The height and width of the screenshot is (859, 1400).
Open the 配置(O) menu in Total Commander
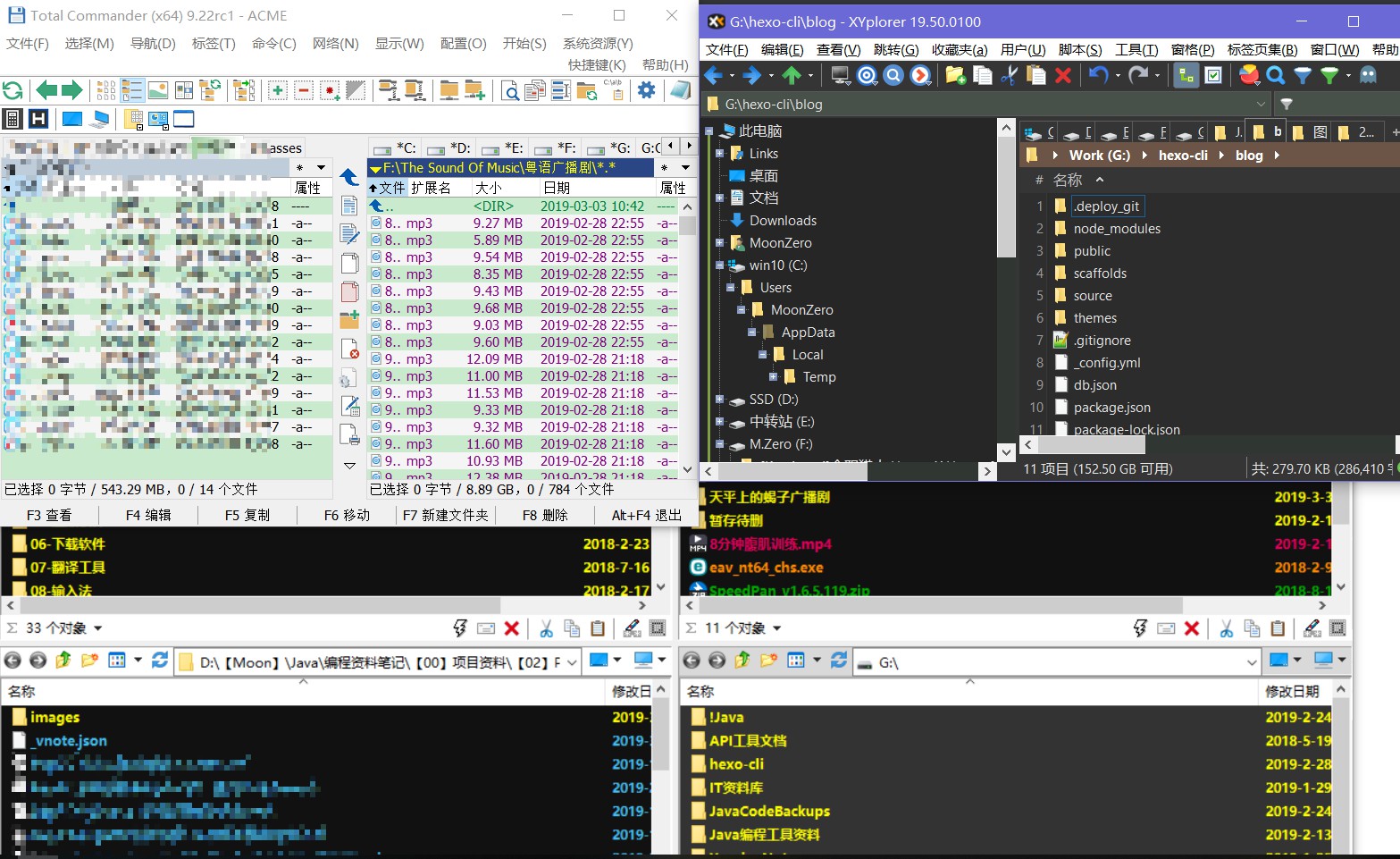463,43
